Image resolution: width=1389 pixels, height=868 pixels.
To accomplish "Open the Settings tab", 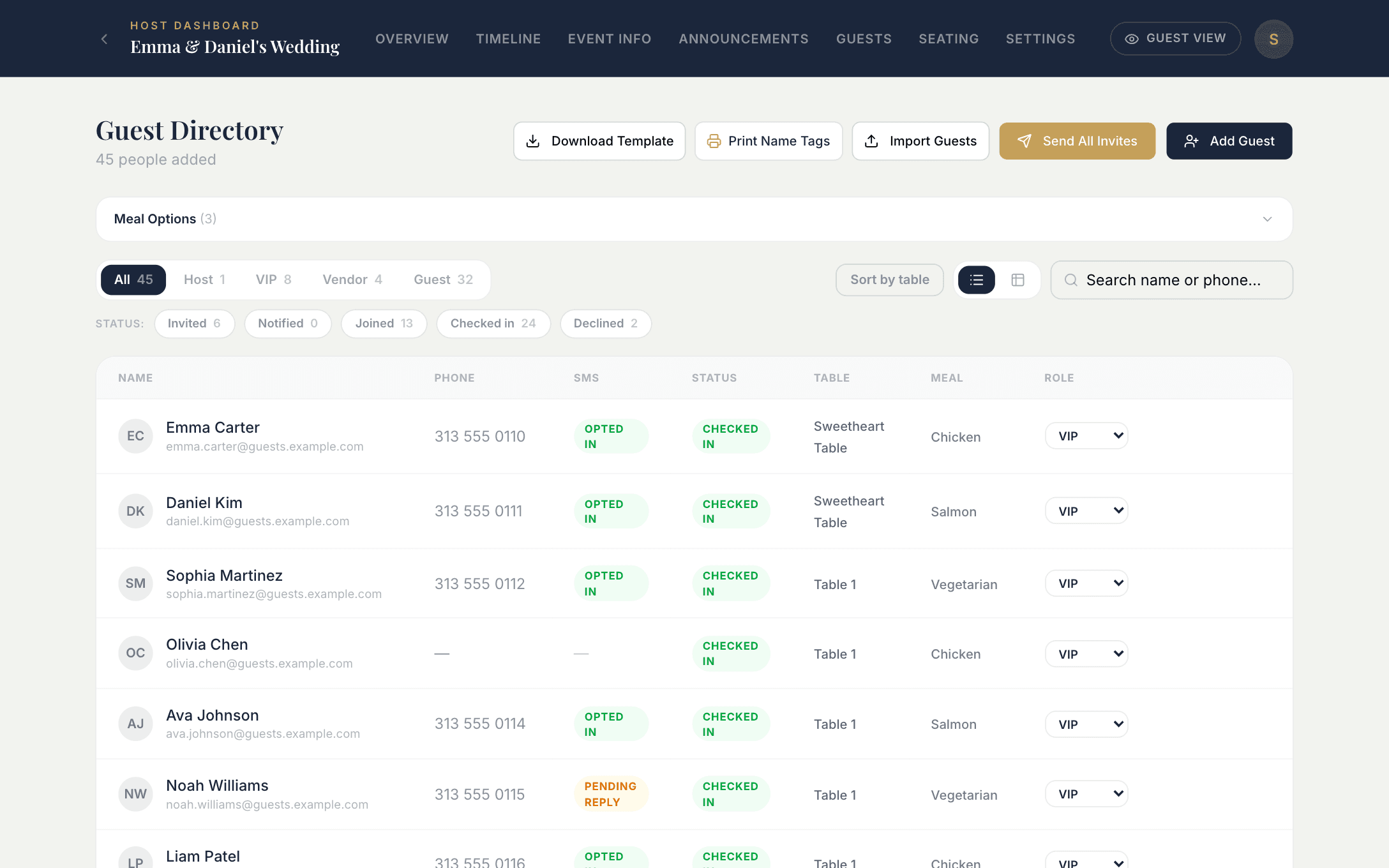I will click(x=1040, y=39).
